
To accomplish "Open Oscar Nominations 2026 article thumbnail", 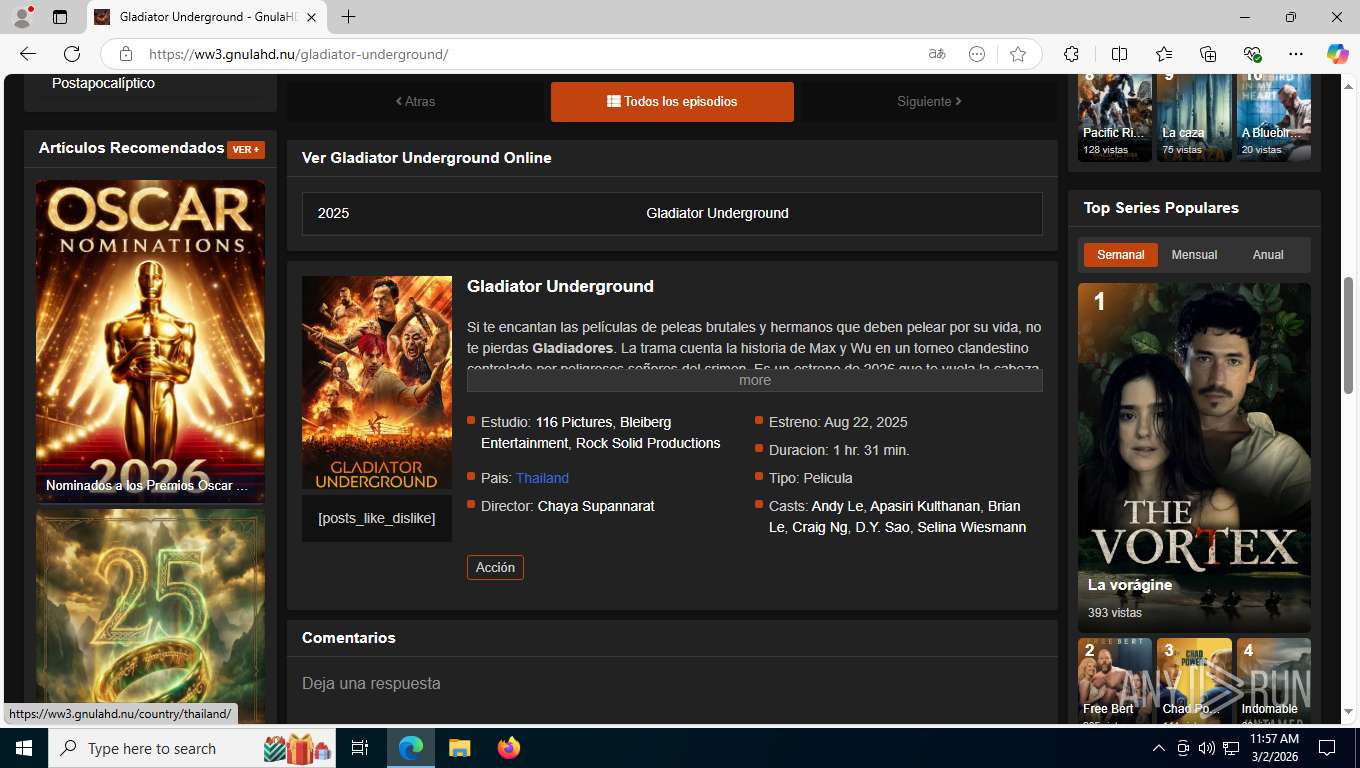I will (150, 340).
